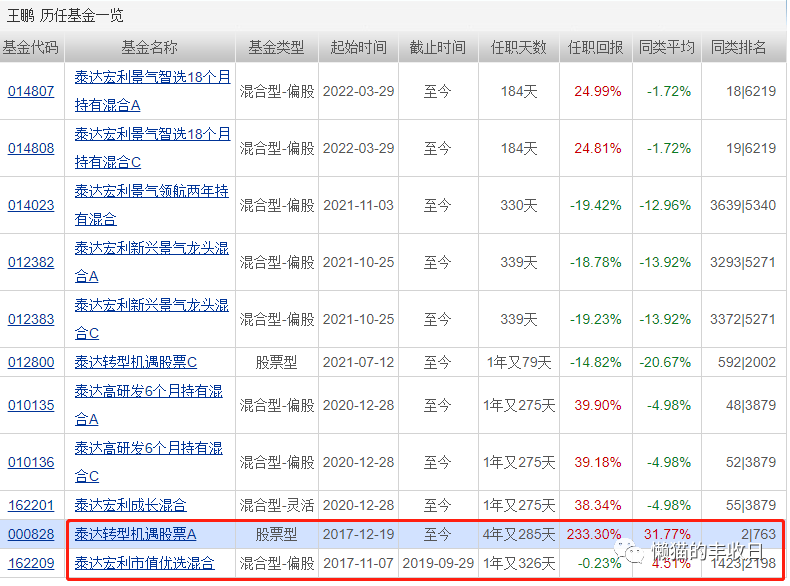
Task: Select the start date 2017-12-19
Action: (x=359, y=534)
